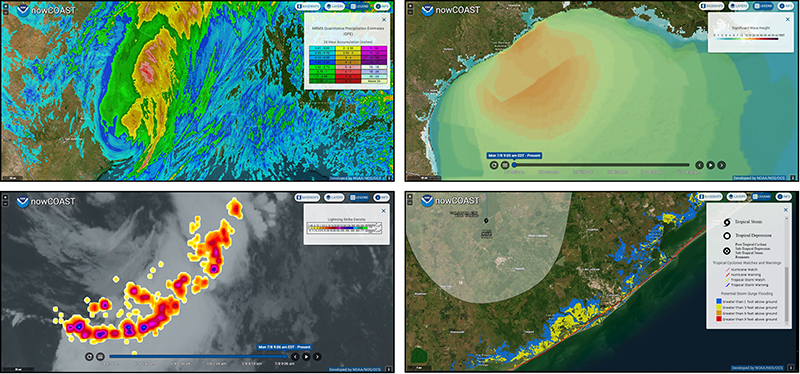Open BASEMAPS in the storm surge map panel
This screenshot has height=374, width=800.
point(711,197)
